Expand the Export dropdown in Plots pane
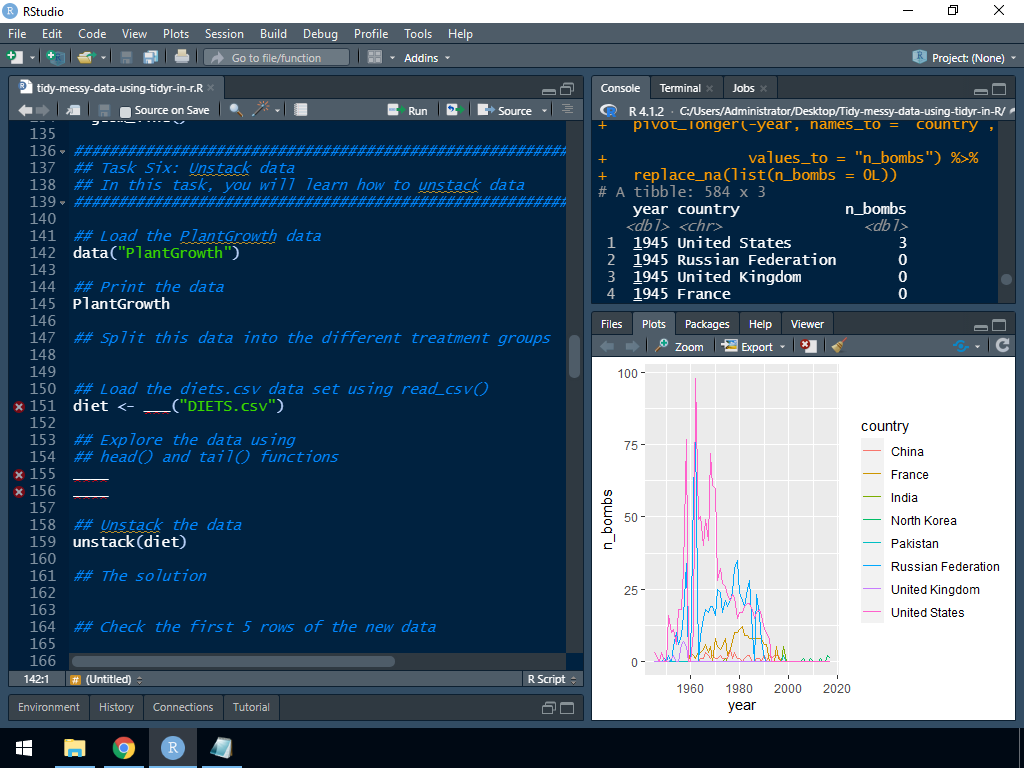The width and height of the screenshot is (1024, 768). 755,346
